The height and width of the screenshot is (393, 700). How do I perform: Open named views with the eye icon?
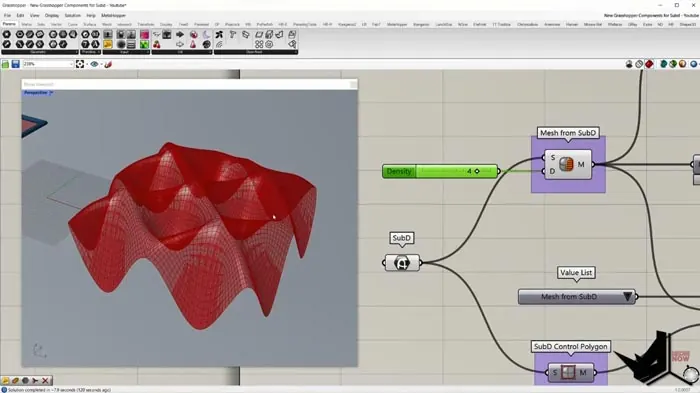pyautogui.click(x=94, y=64)
